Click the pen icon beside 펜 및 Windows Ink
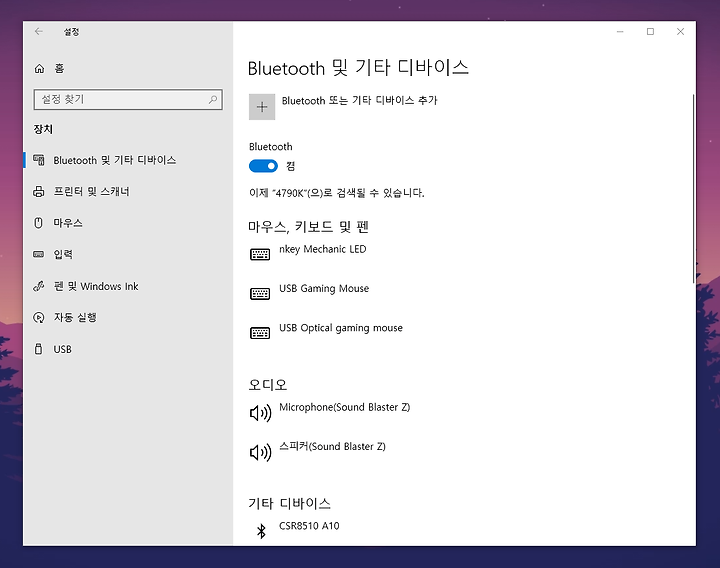Screen dimensions: 720x568 click(x=39, y=286)
